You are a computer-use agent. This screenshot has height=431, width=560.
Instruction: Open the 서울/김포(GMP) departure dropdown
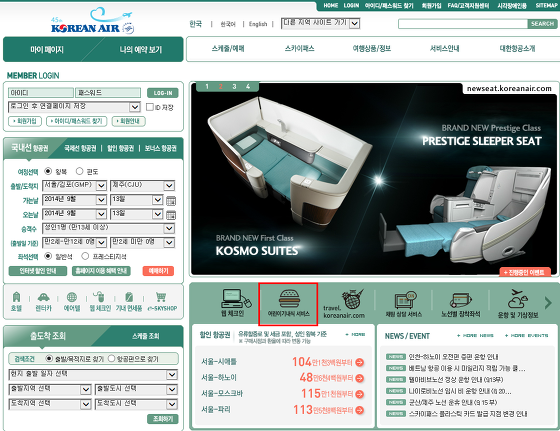pyautogui.click(x=74, y=186)
